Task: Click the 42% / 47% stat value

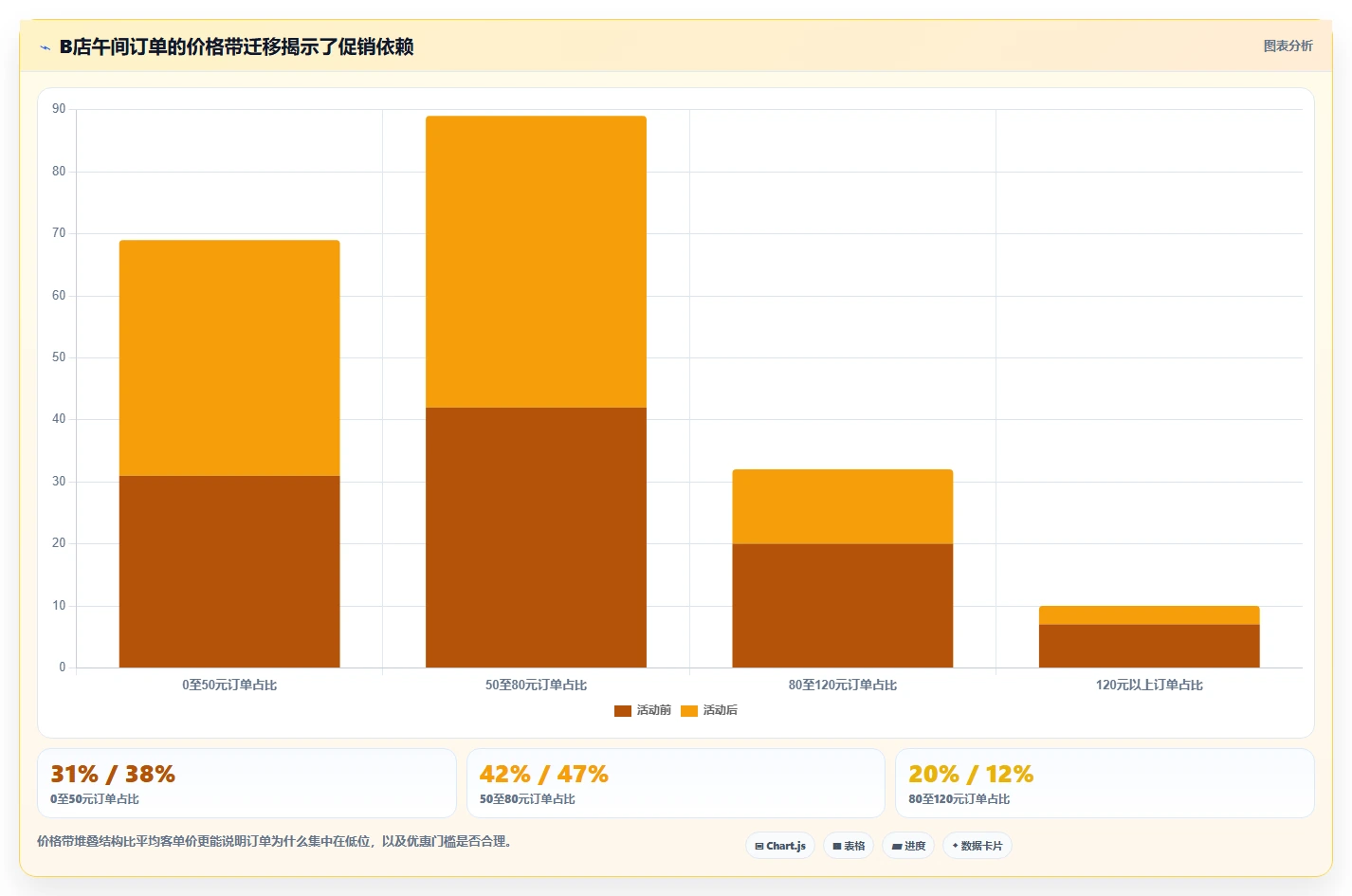Action: click(544, 774)
